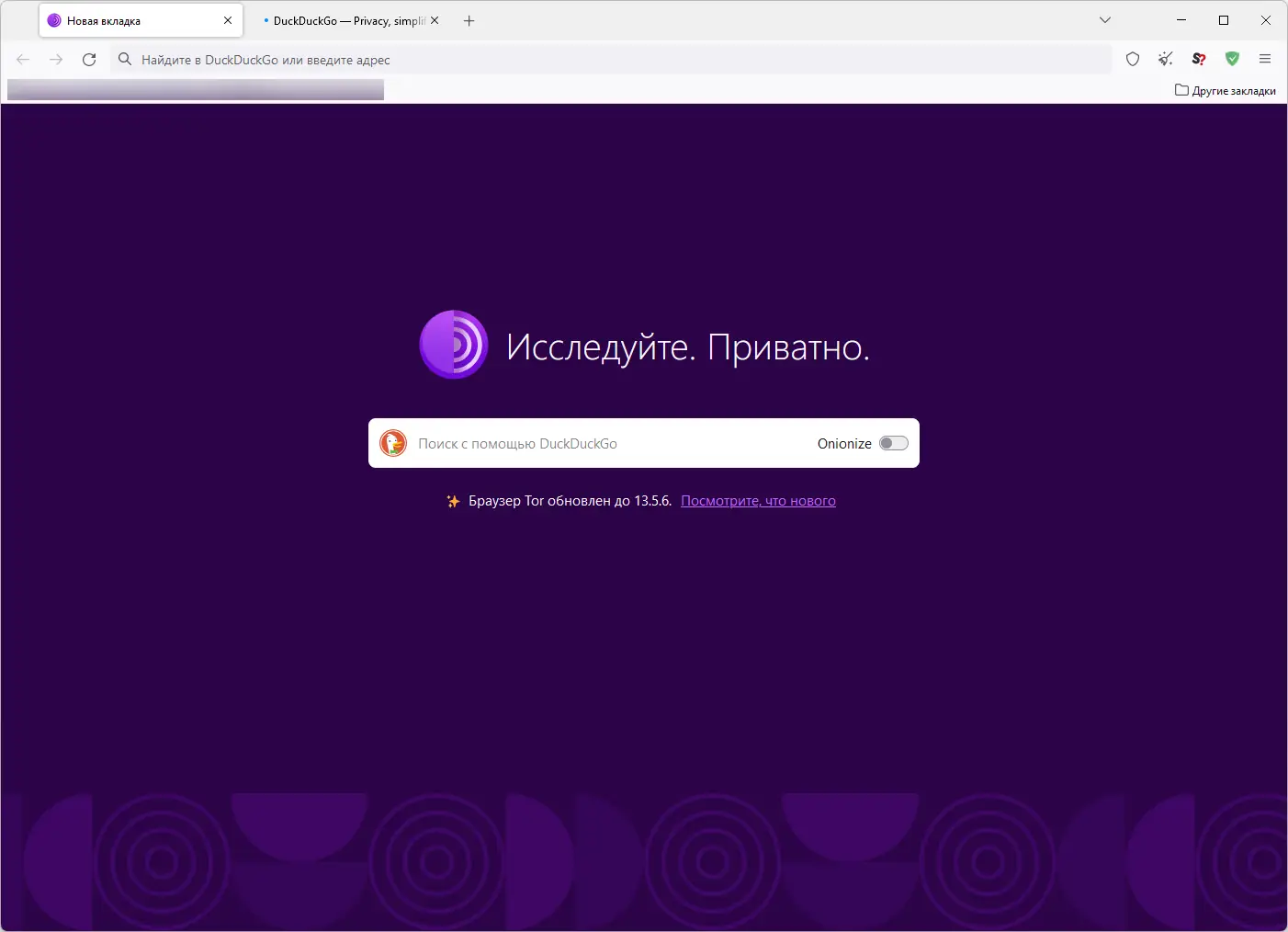
Task: Focus the address bar input
Action: [x=612, y=60]
